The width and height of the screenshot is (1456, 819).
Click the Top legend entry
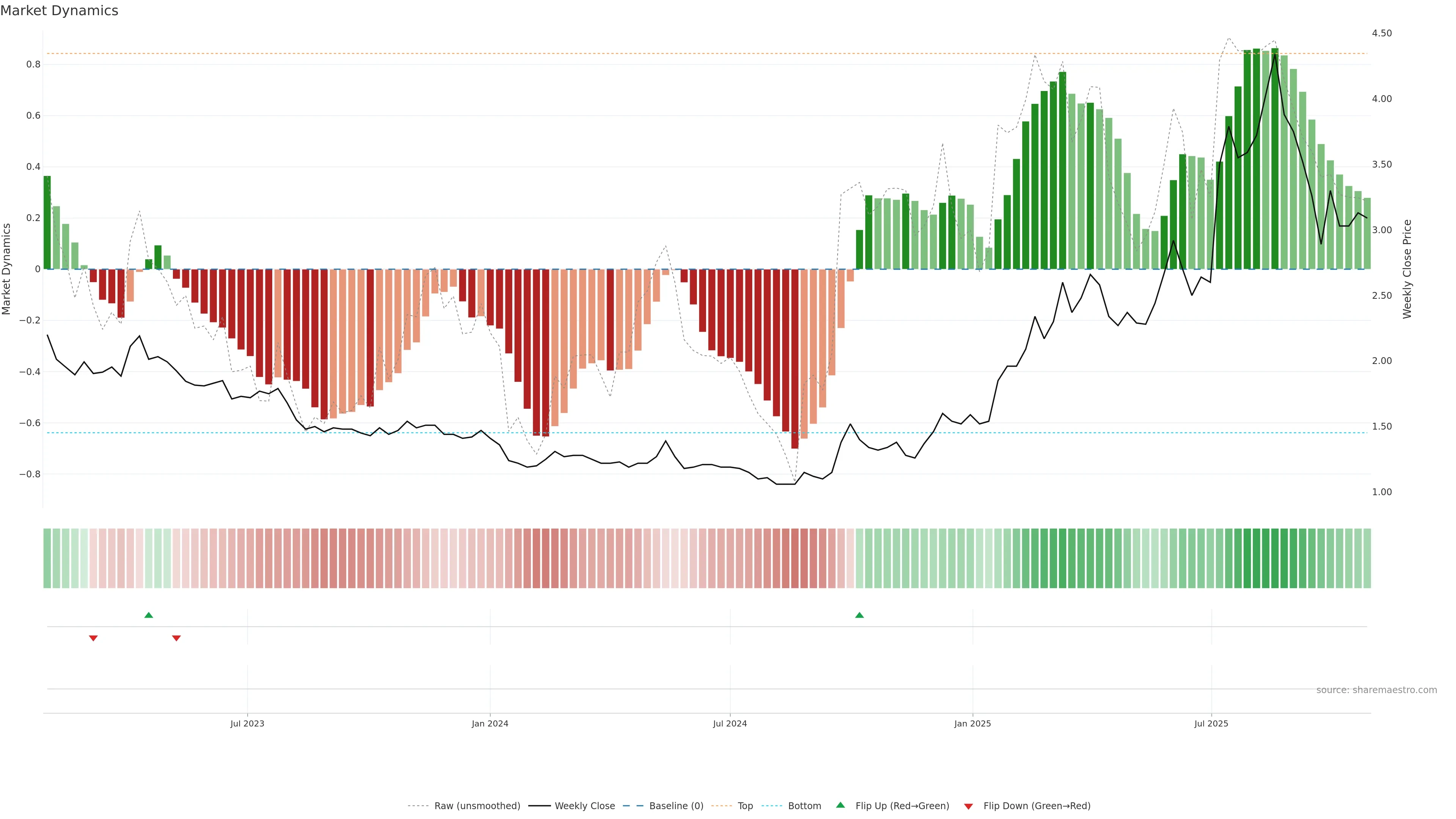(x=745, y=806)
